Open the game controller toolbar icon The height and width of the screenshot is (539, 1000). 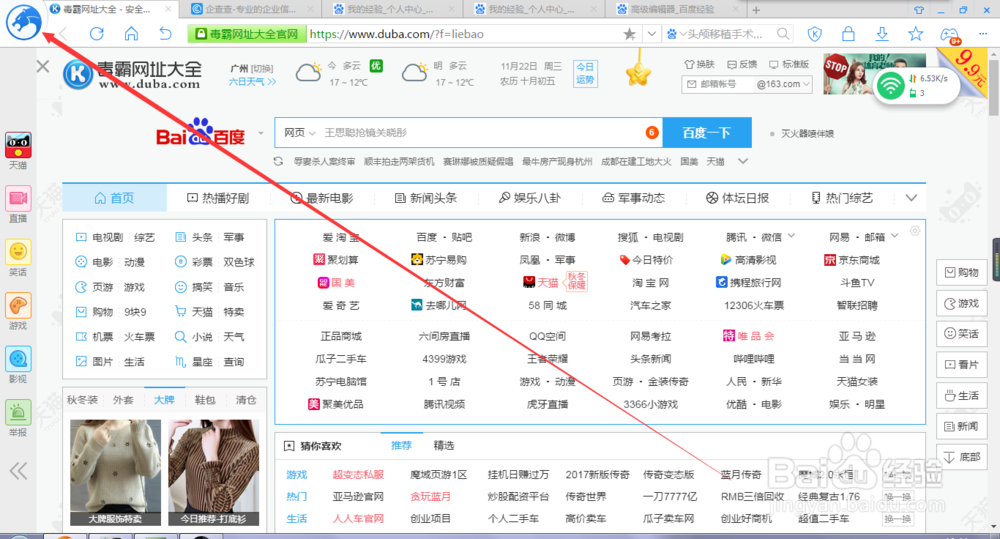point(950,34)
